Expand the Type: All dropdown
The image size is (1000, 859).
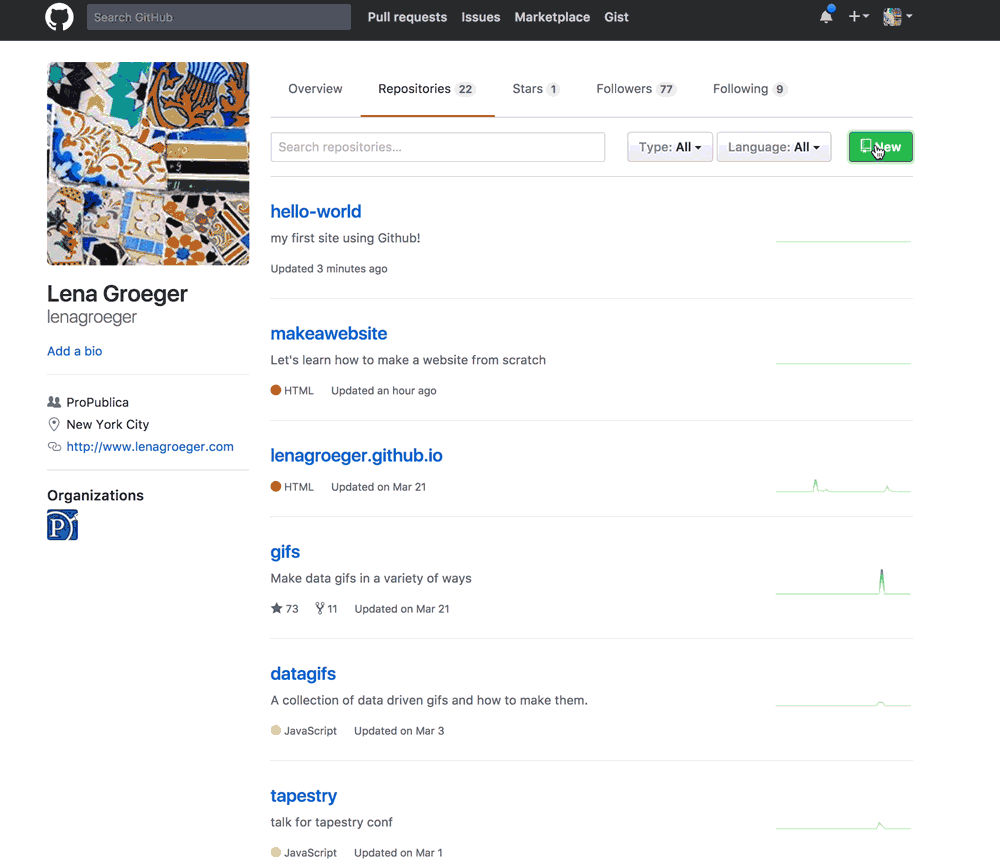tap(670, 147)
